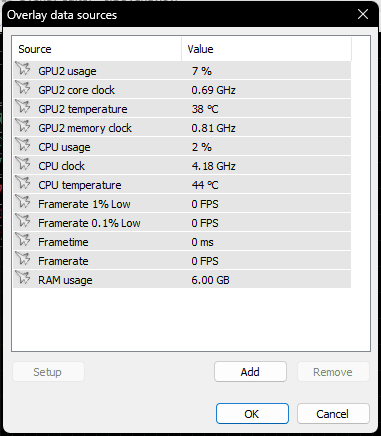Click the Setup button

click(x=48, y=372)
